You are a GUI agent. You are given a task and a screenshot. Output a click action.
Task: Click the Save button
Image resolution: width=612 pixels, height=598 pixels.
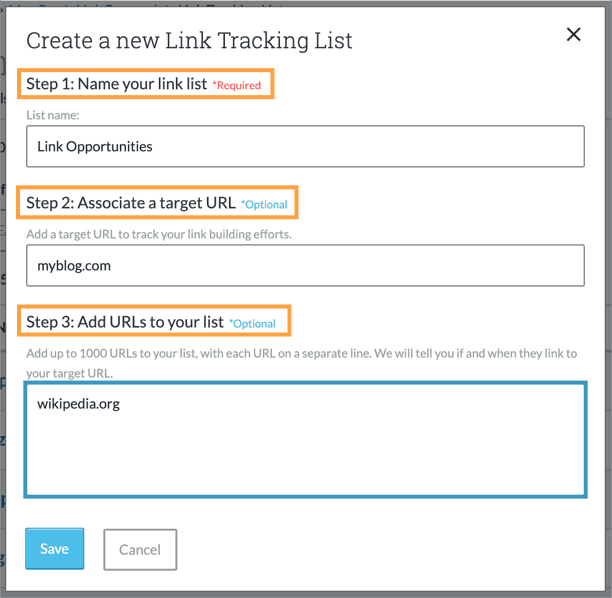54,549
